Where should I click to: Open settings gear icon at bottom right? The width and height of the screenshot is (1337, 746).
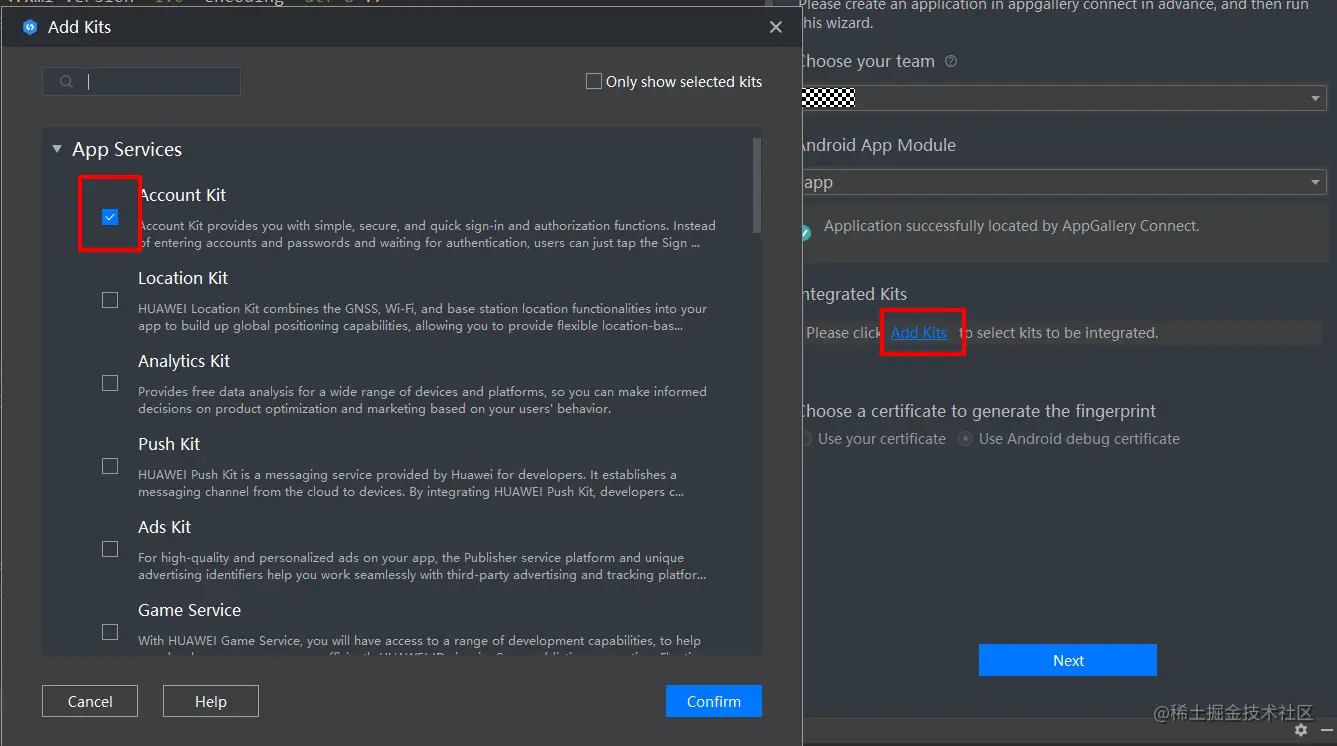click(x=1301, y=730)
